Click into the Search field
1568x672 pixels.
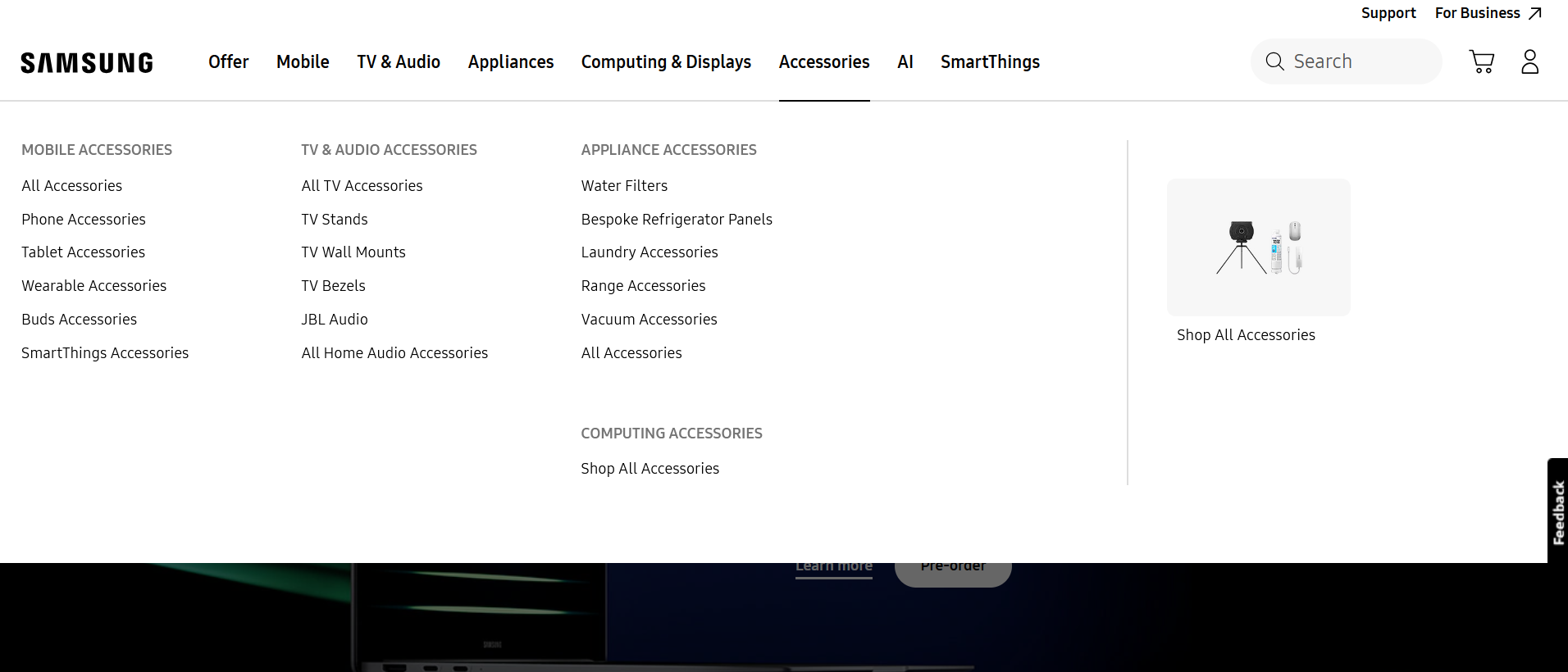point(1346,61)
